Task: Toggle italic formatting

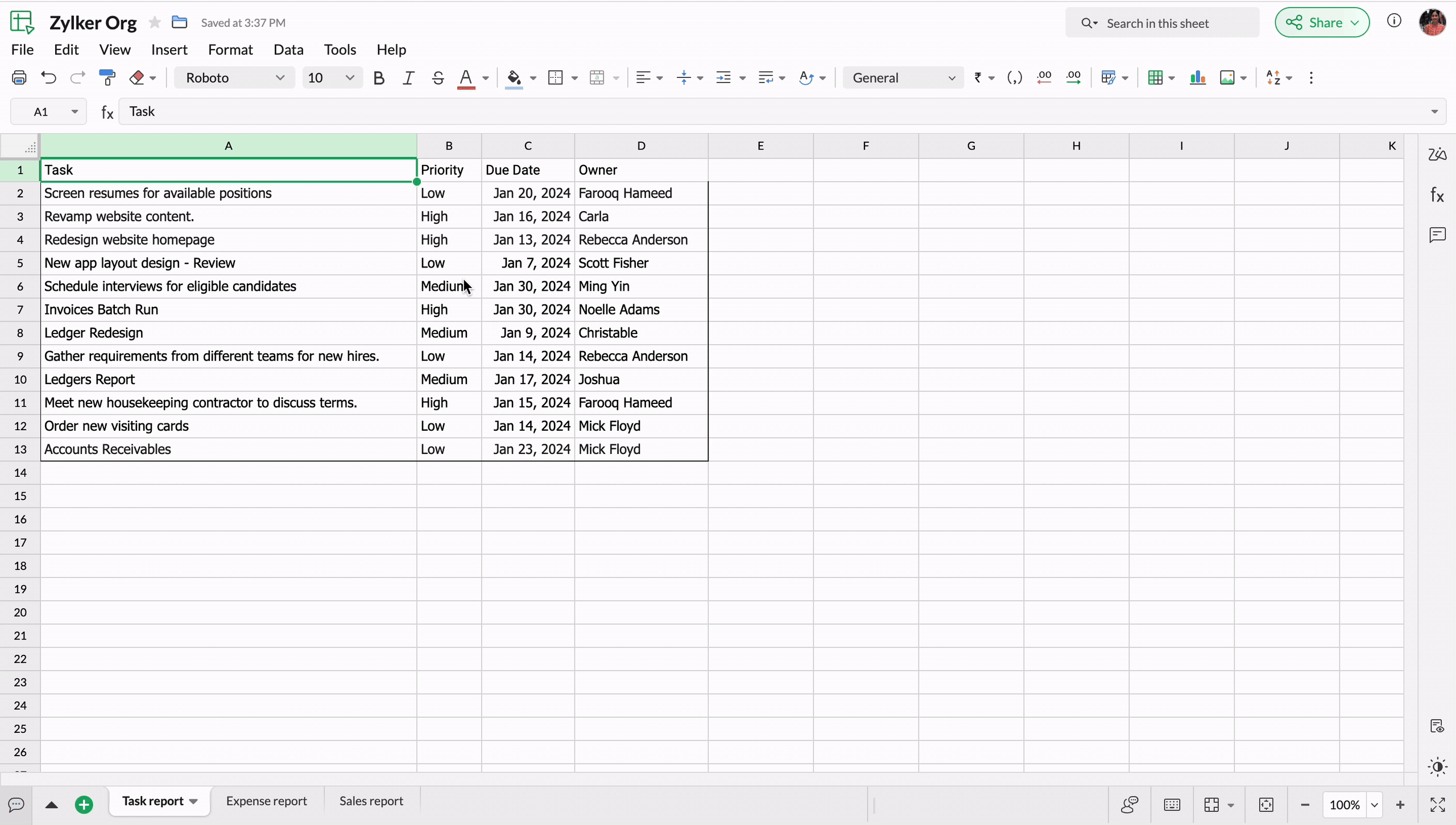Action: [408, 77]
